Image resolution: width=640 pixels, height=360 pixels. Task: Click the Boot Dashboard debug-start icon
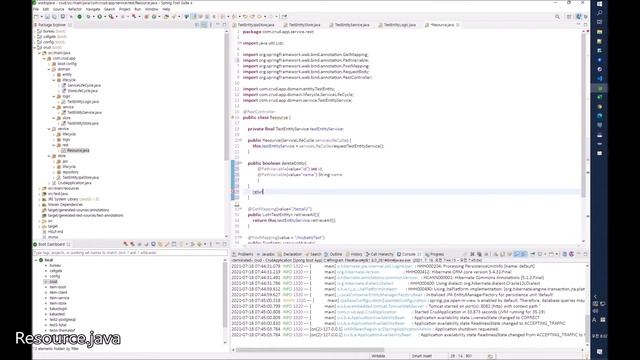pos(132,244)
